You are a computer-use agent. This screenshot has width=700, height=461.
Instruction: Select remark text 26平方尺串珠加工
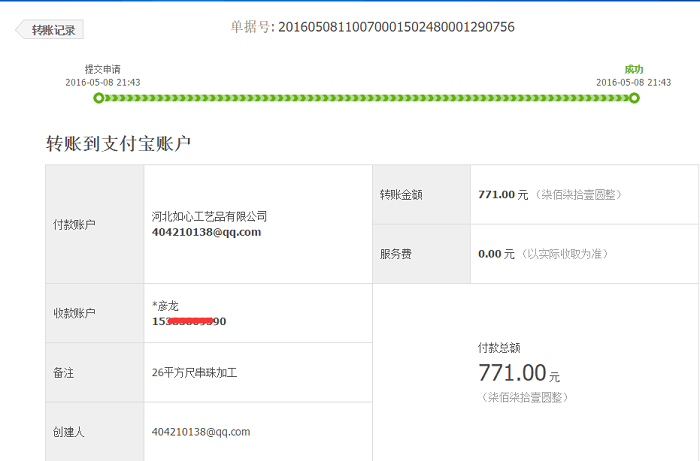[x=194, y=373]
